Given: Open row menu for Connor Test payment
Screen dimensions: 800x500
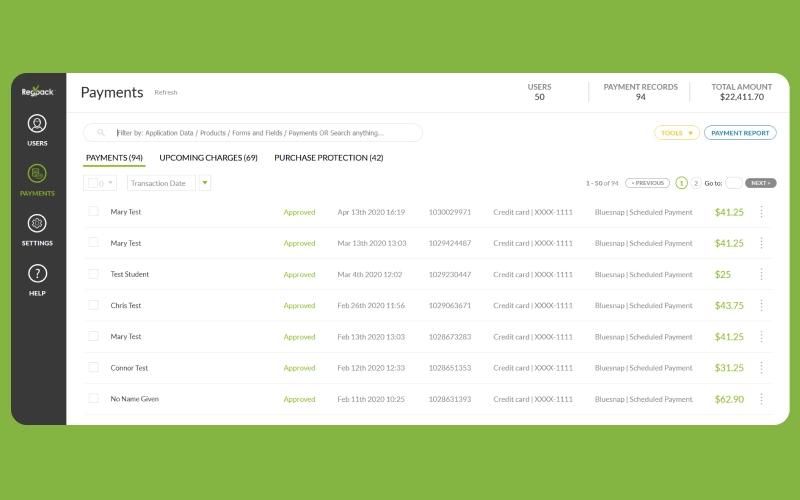Looking at the screenshot, I should 761,367.
